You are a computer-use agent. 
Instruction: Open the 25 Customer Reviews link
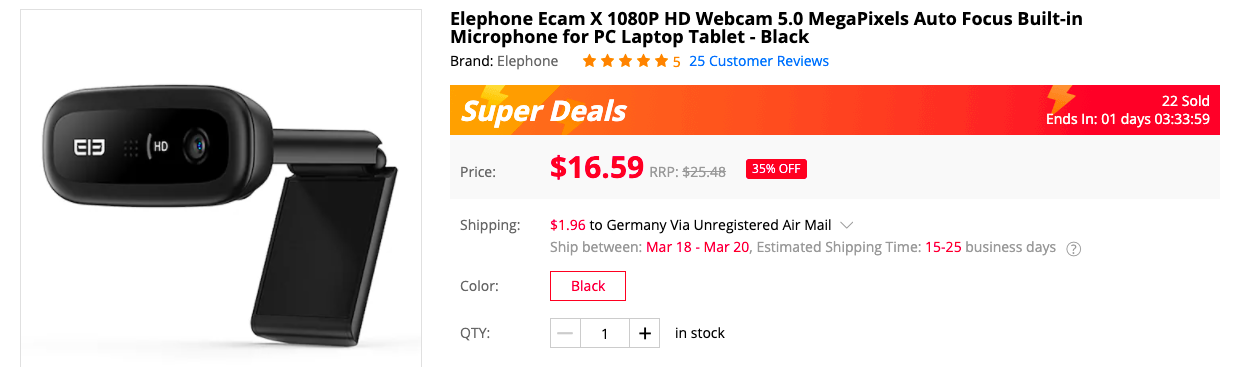(x=759, y=61)
